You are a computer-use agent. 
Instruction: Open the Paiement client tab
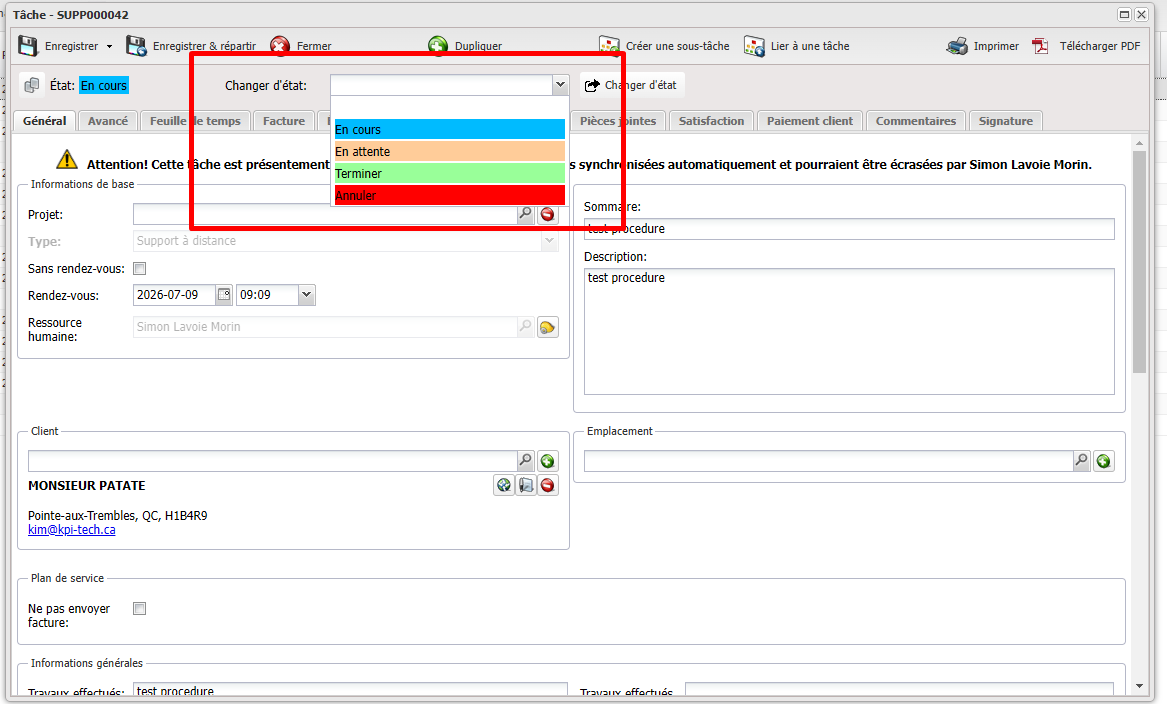[x=810, y=121]
